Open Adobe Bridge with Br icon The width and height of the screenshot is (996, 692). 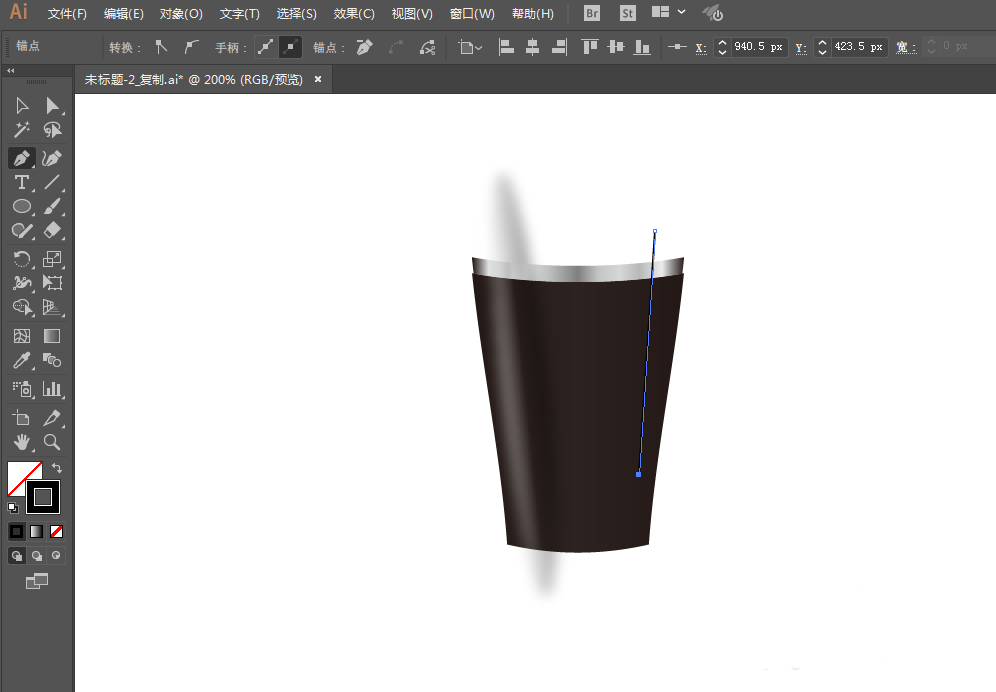[592, 14]
